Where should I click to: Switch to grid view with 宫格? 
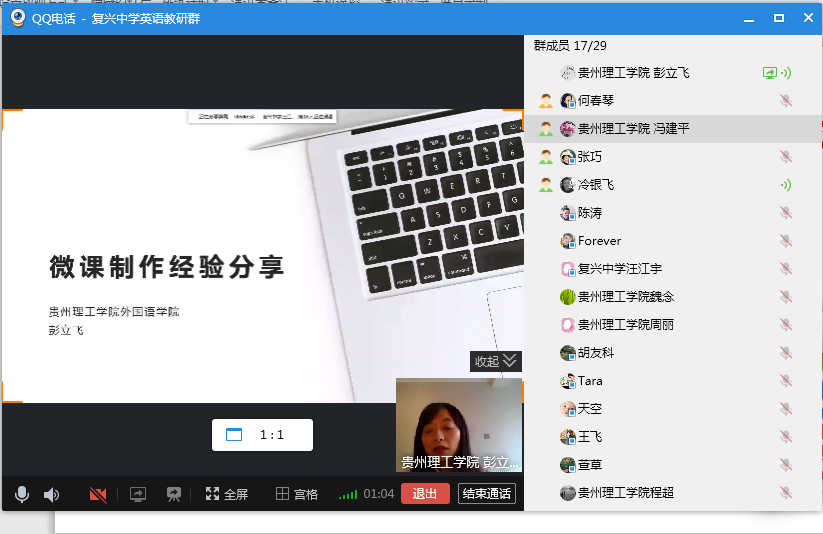click(297, 494)
